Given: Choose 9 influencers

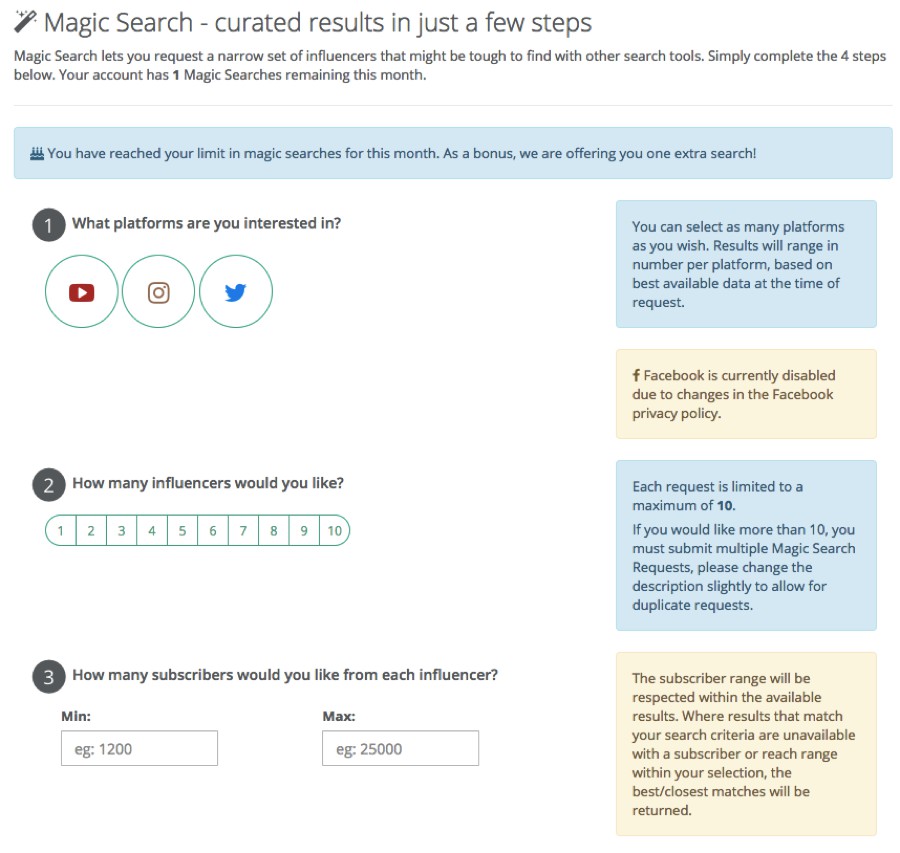Looking at the screenshot, I should tap(304, 530).
